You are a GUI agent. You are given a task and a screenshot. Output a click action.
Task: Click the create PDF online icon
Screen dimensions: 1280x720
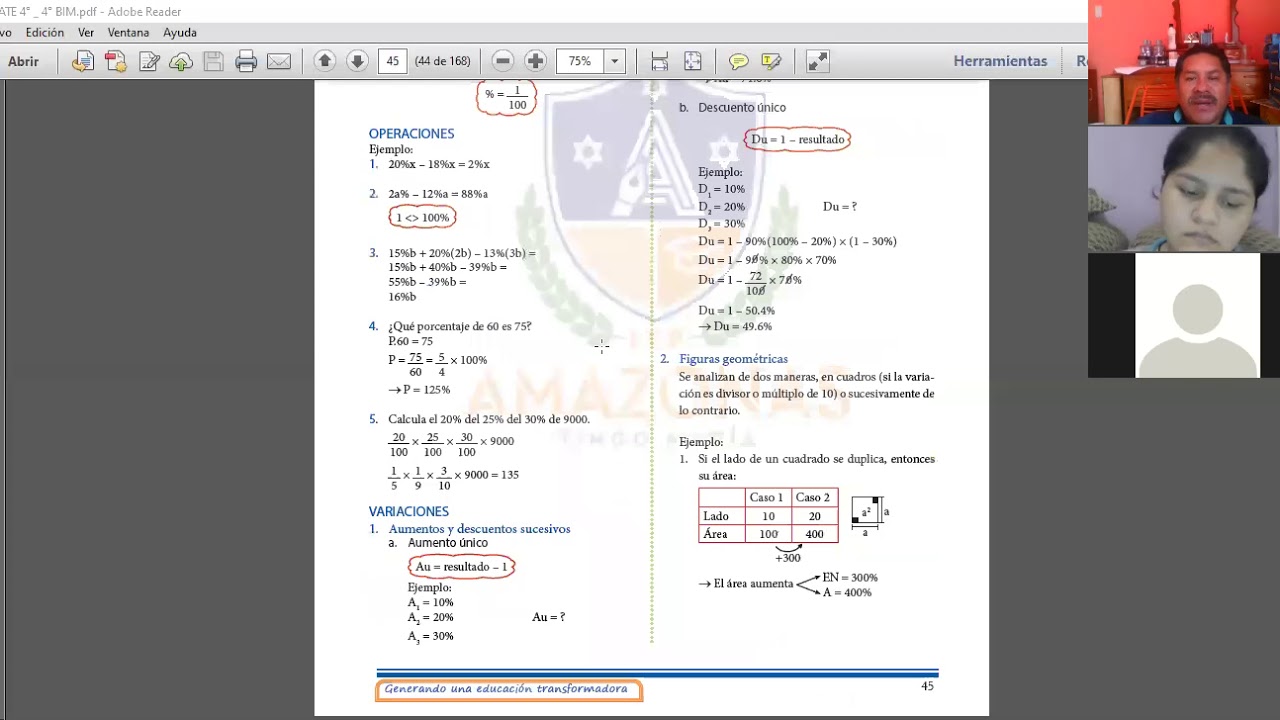coord(116,61)
